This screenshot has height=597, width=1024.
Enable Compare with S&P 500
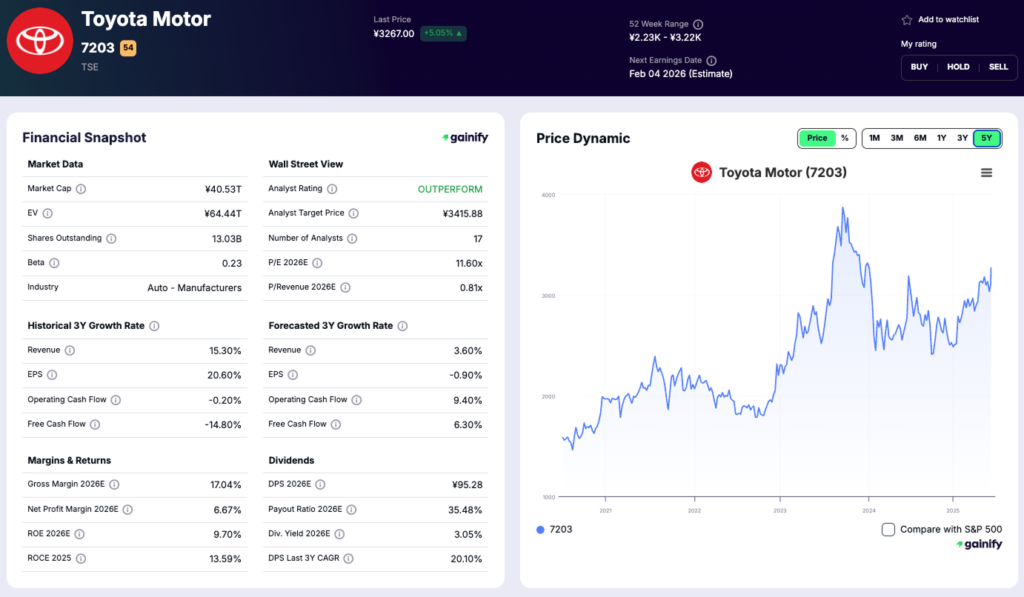click(888, 530)
